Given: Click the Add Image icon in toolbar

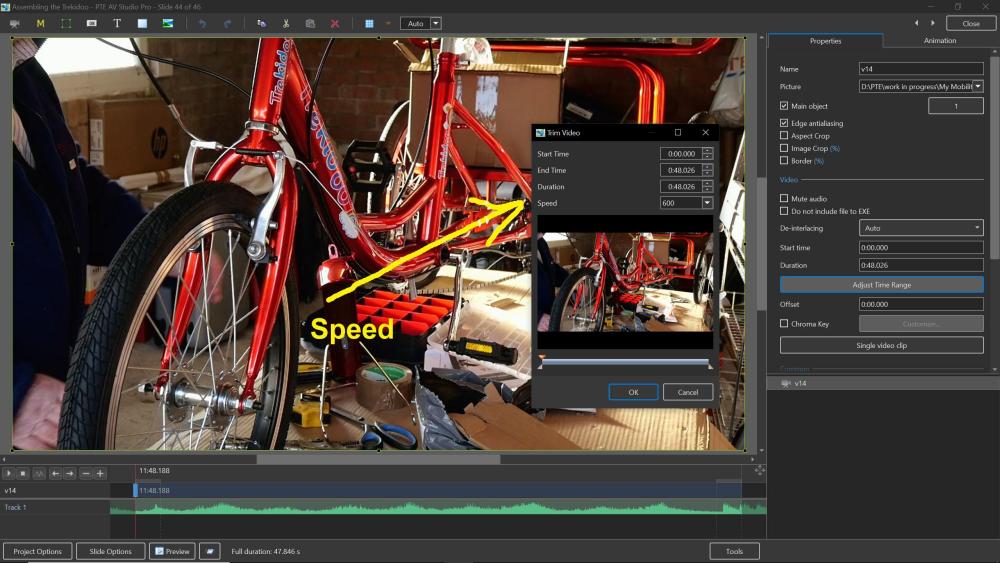Looking at the screenshot, I should click(x=168, y=23).
